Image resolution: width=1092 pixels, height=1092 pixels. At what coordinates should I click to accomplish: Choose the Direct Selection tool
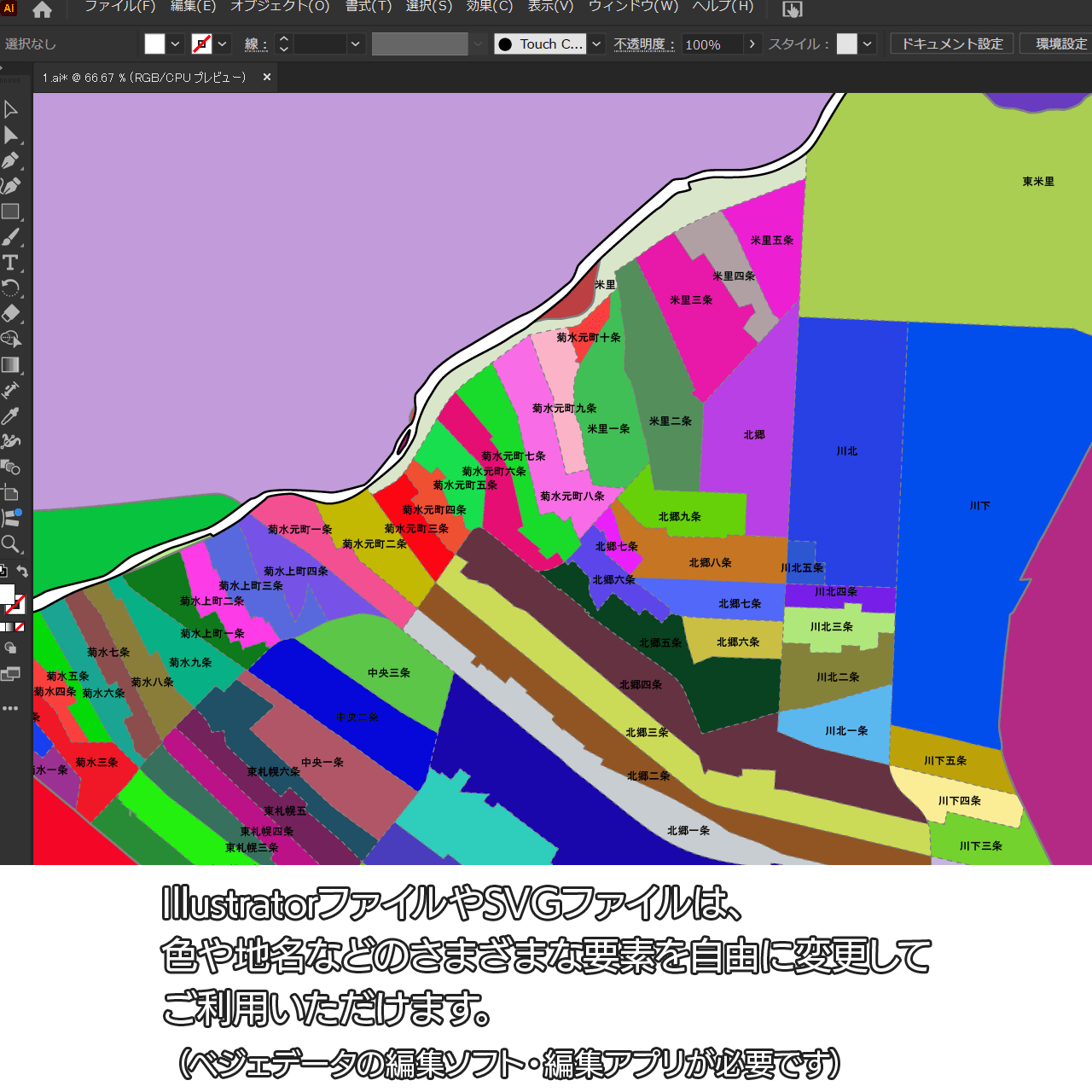pos(10,135)
